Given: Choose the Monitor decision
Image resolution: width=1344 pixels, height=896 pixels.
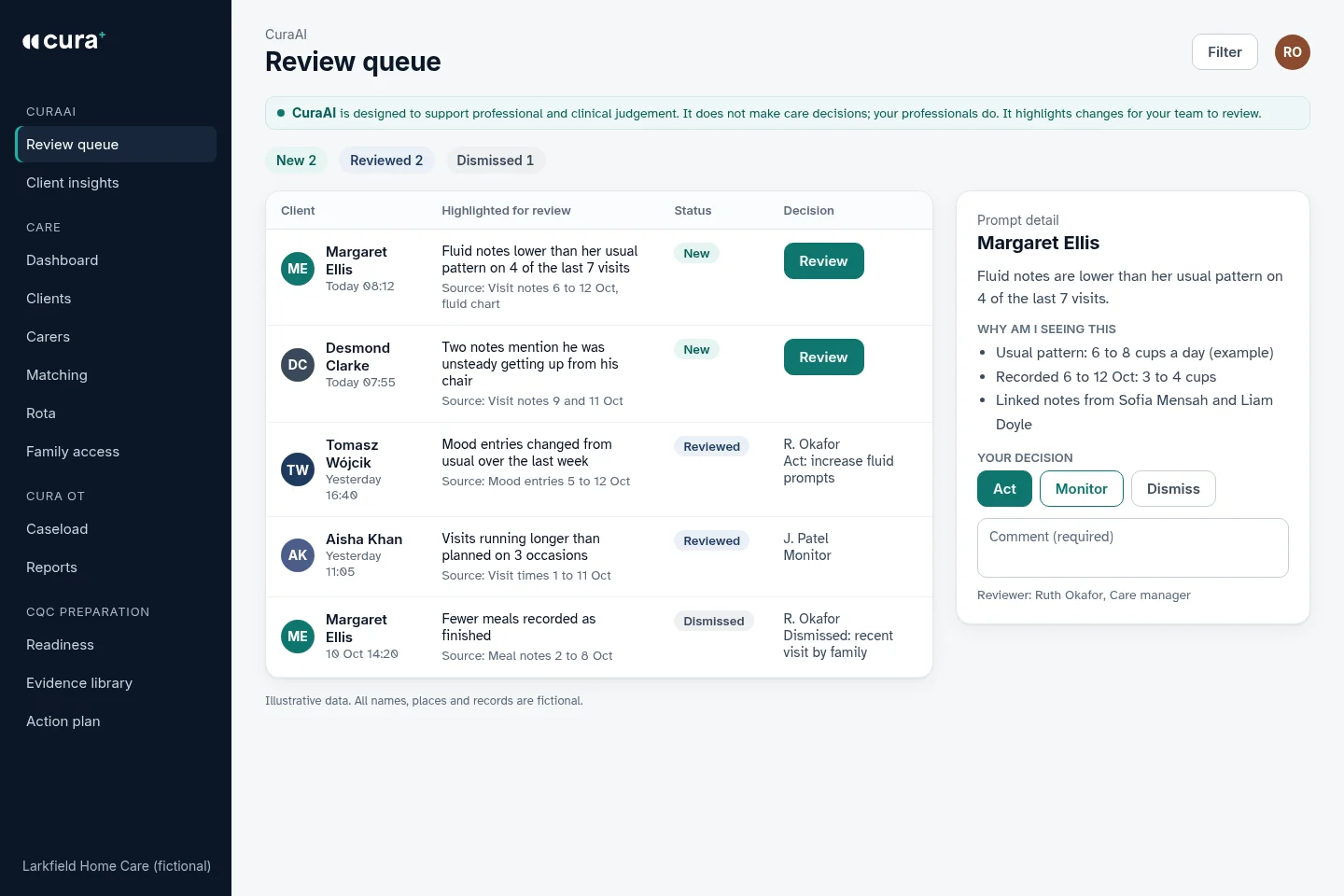Looking at the screenshot, I should [1081, 489].
